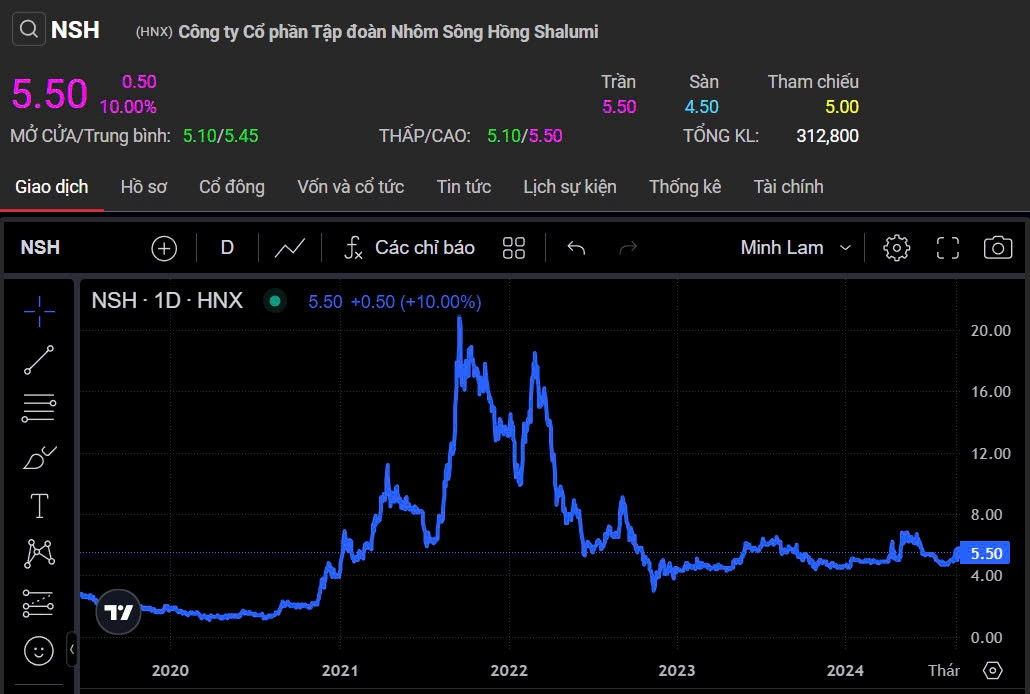
Task: Undo the last chart action
Action: pyautogui.click(x=576, y=248)
